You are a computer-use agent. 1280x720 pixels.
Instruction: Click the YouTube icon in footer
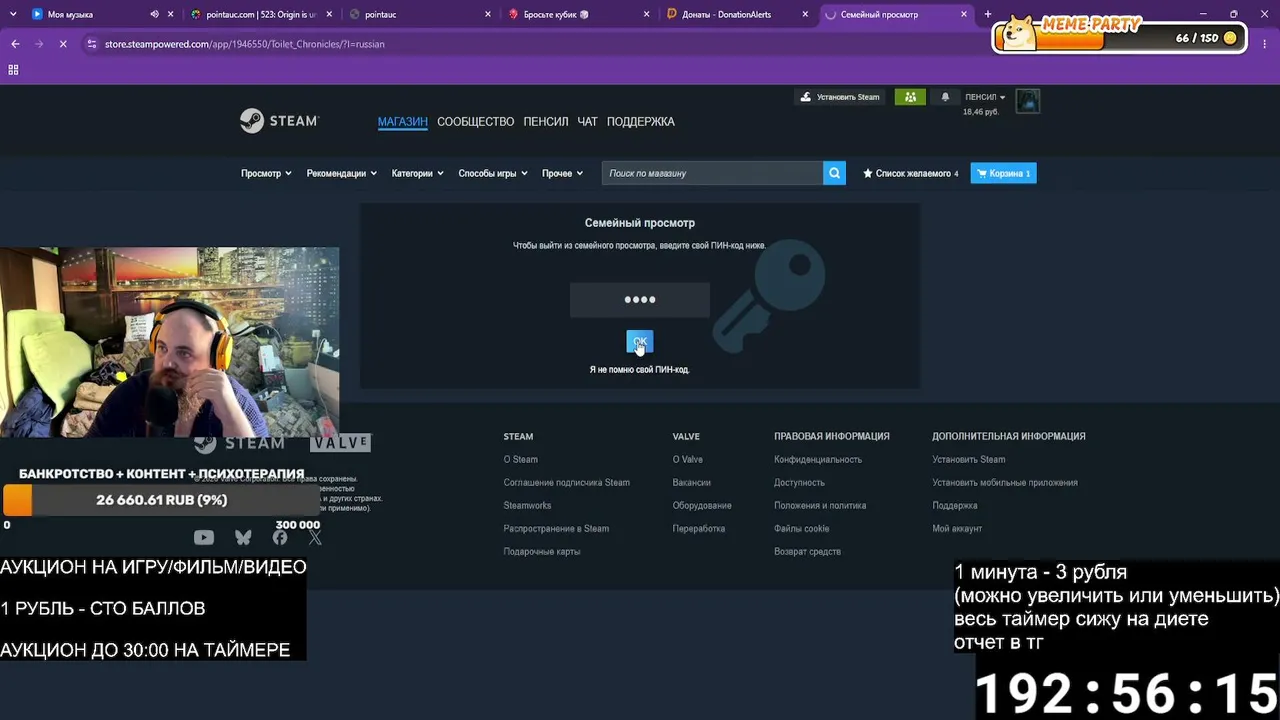[204, 537]
